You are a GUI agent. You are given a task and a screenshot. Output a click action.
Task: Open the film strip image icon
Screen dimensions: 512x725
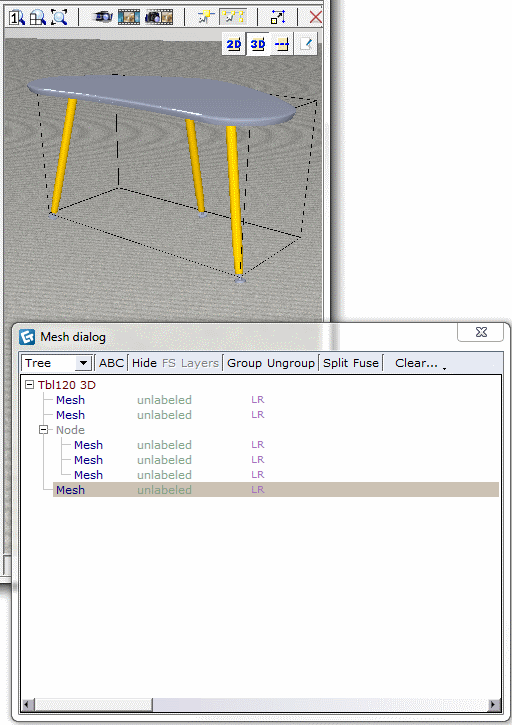coord(129,17)
